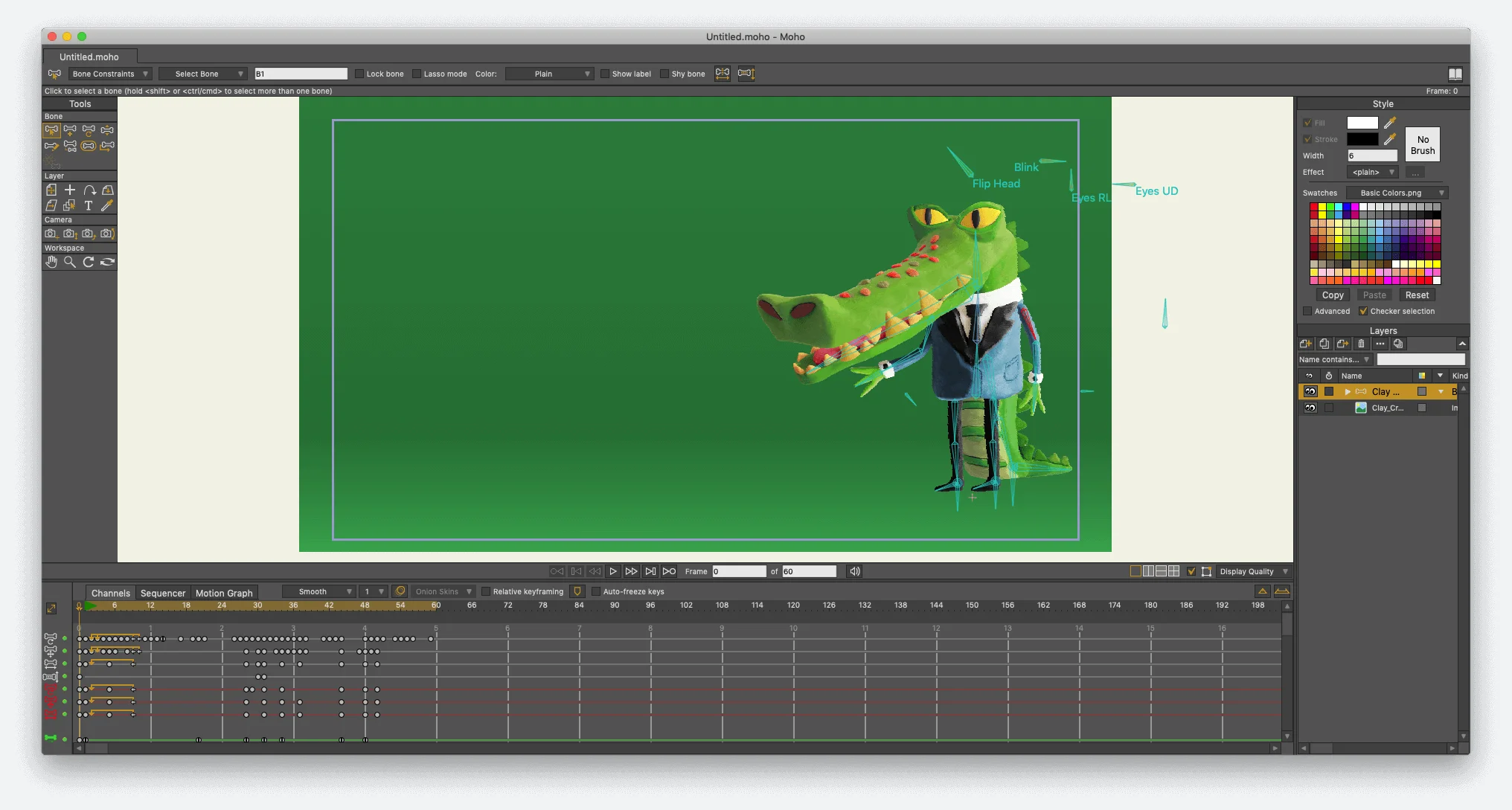This screenshot has height=810, width=1512.
Task: Expand the Clay bone layer group
Action: tap(1348, 391)
